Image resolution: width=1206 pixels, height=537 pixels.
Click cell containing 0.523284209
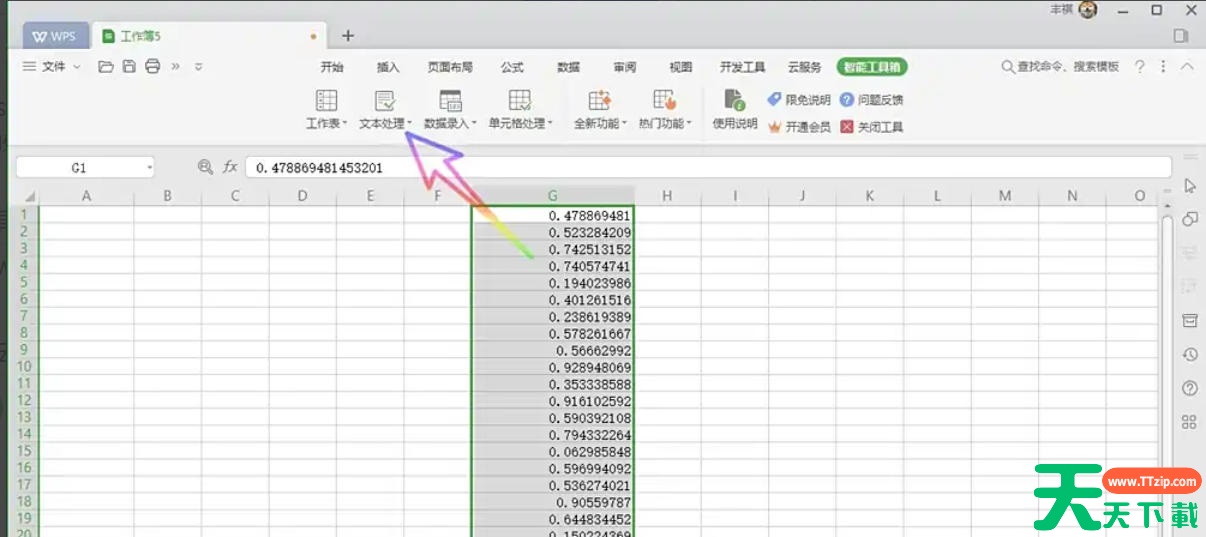(552, 232)
